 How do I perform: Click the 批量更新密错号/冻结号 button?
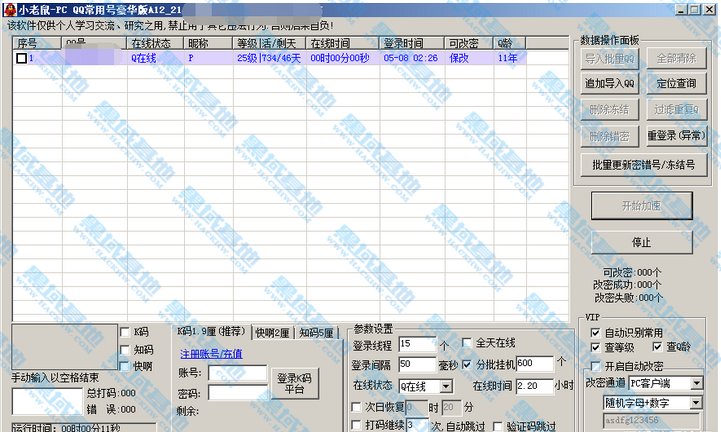pyautogui.click(x=644, y=165)
